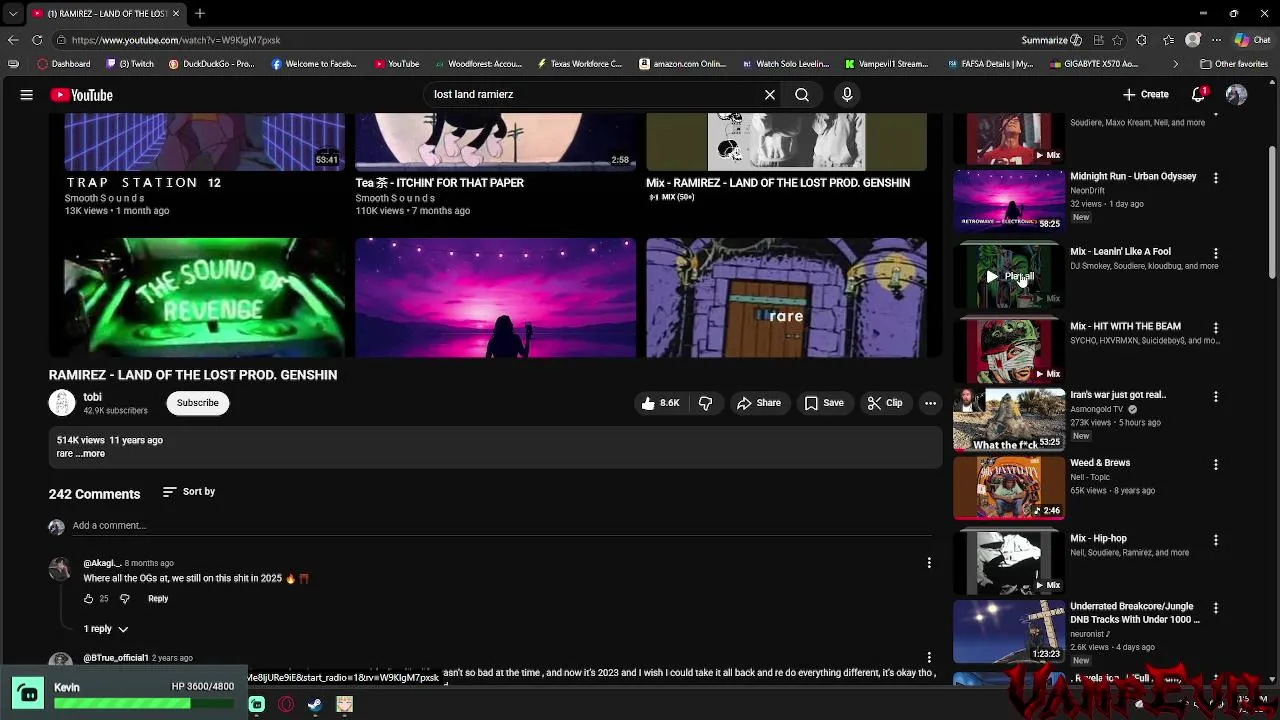Open Dashboard bookmark
Image resolution: width=1280 pixels, height=720 pixels.
(64, 64)
